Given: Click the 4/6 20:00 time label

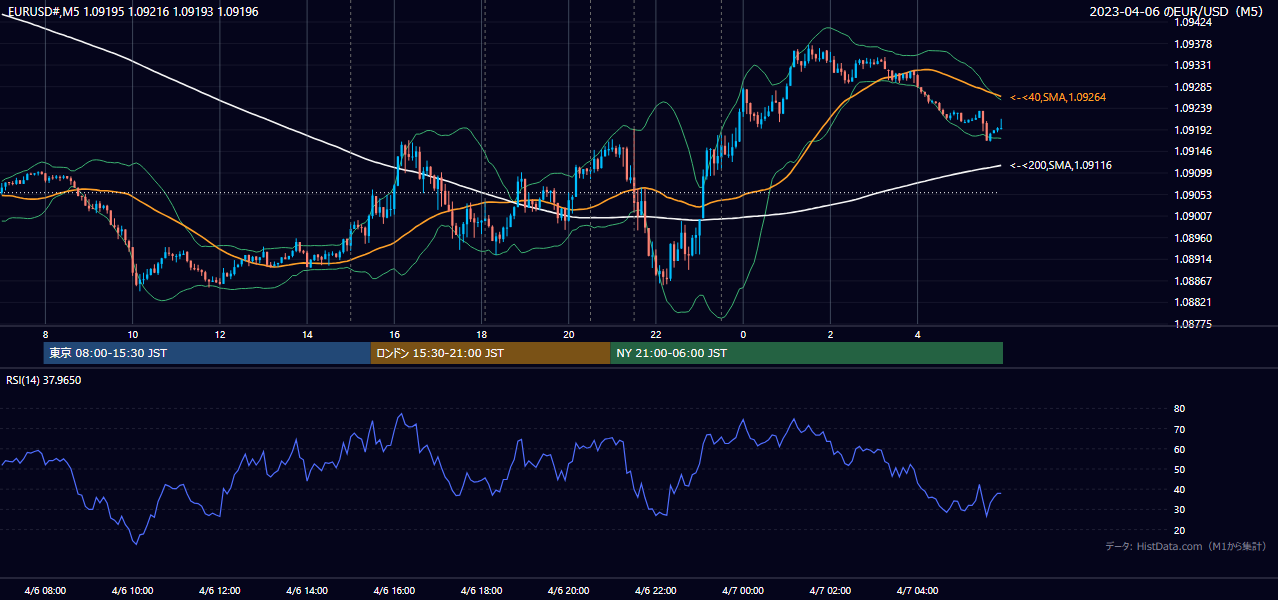Looking at the screenshot, I should 568,590.
